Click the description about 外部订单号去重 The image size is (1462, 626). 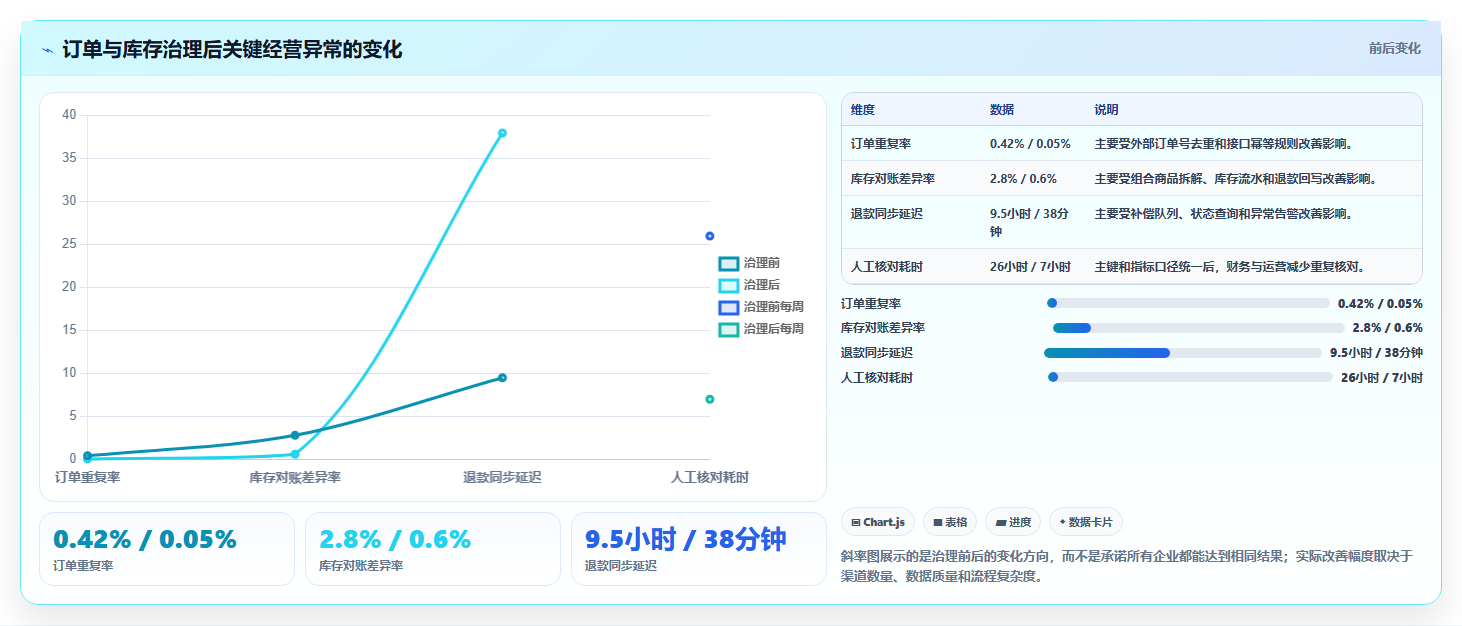coord(1225,144)
